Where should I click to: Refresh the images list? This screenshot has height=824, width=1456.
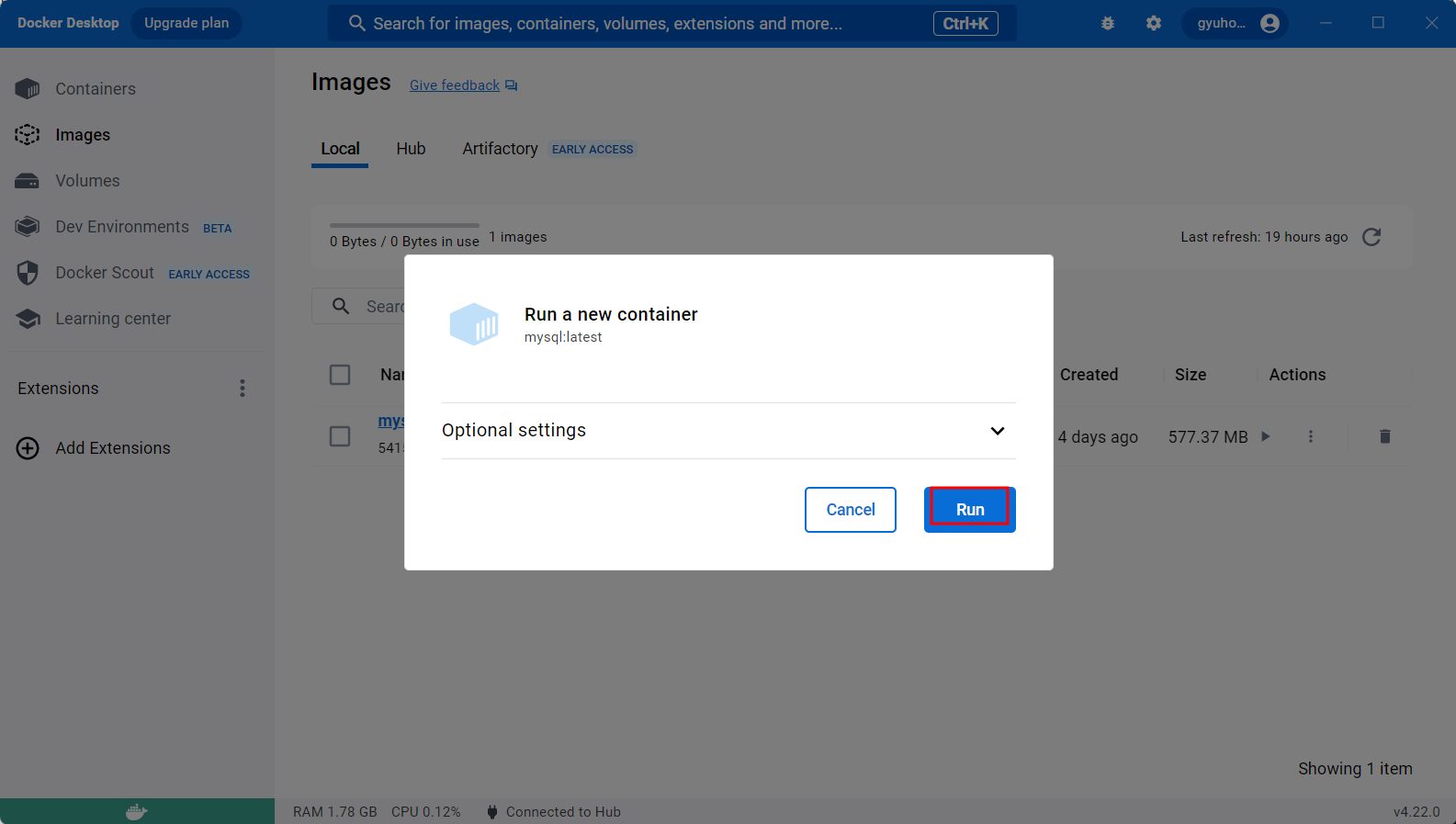point(1371,237)
